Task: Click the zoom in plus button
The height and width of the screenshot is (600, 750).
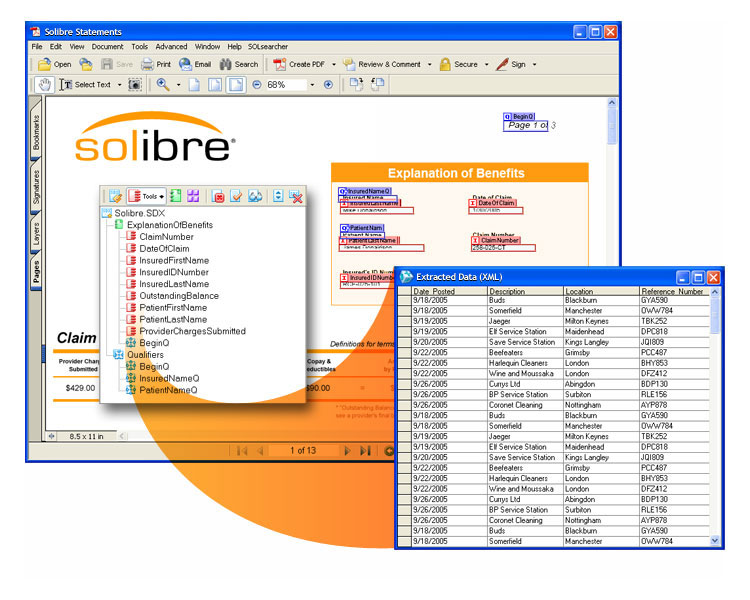Action: point(328,85)
